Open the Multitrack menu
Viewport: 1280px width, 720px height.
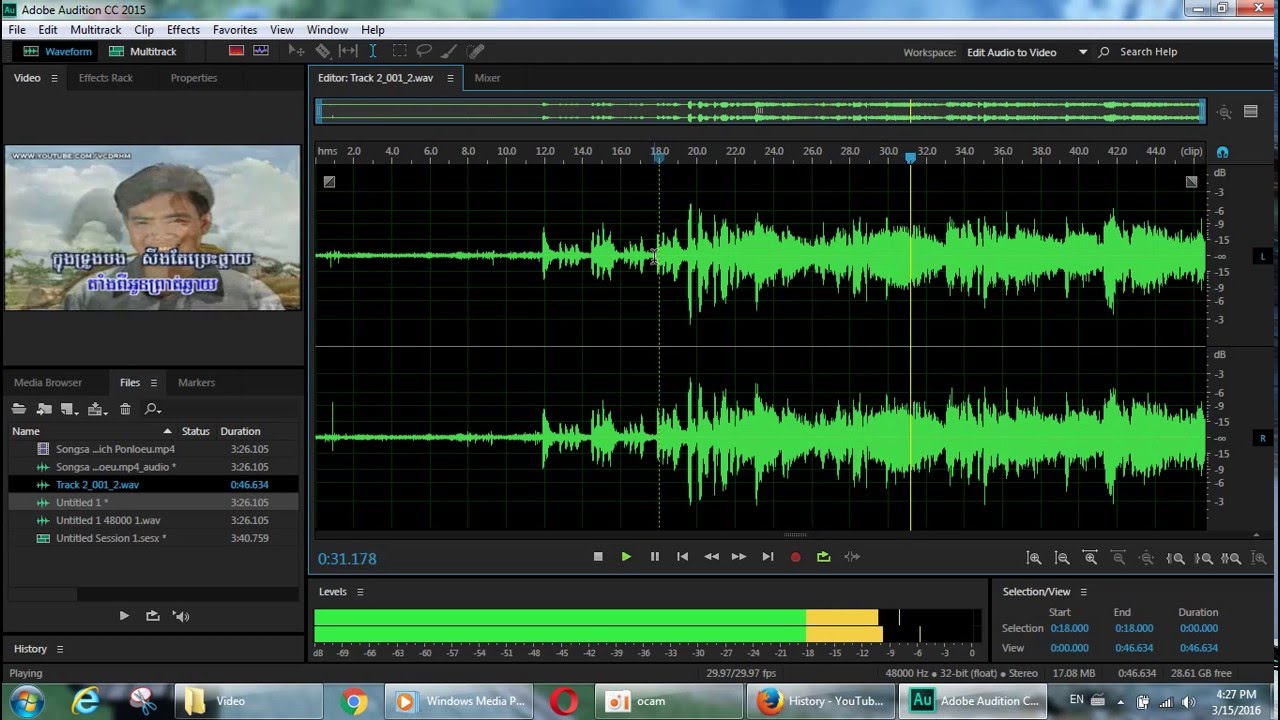(95, 30)
